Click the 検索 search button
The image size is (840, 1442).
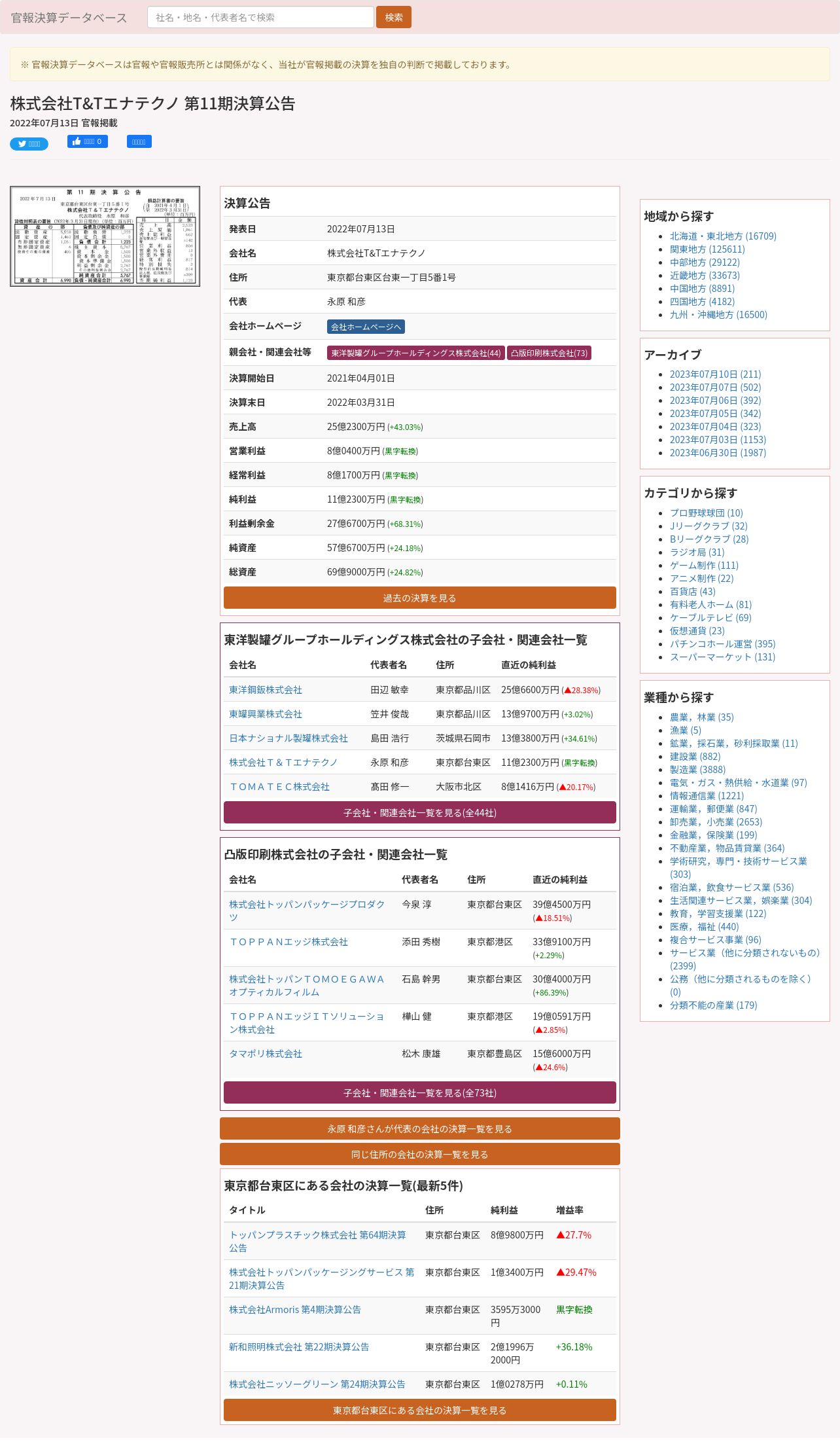(x=394, y=17)
